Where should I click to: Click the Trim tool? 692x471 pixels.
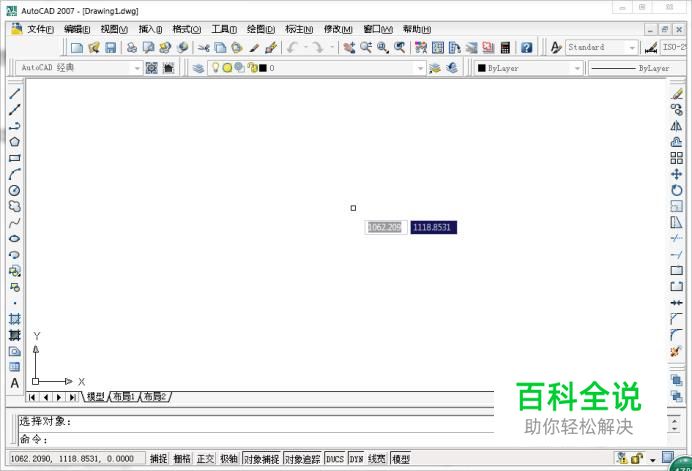coord(676,238)
